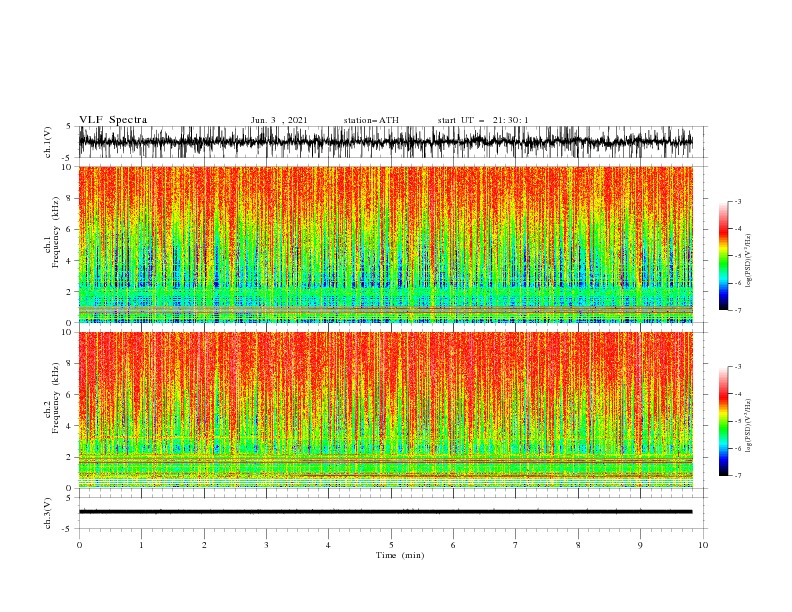This screenshot has height=612, width=792.
Task: Click the ch.2 colorbar 'log(PSD)(V²/Hz)' label
Action: coord(749,426)
